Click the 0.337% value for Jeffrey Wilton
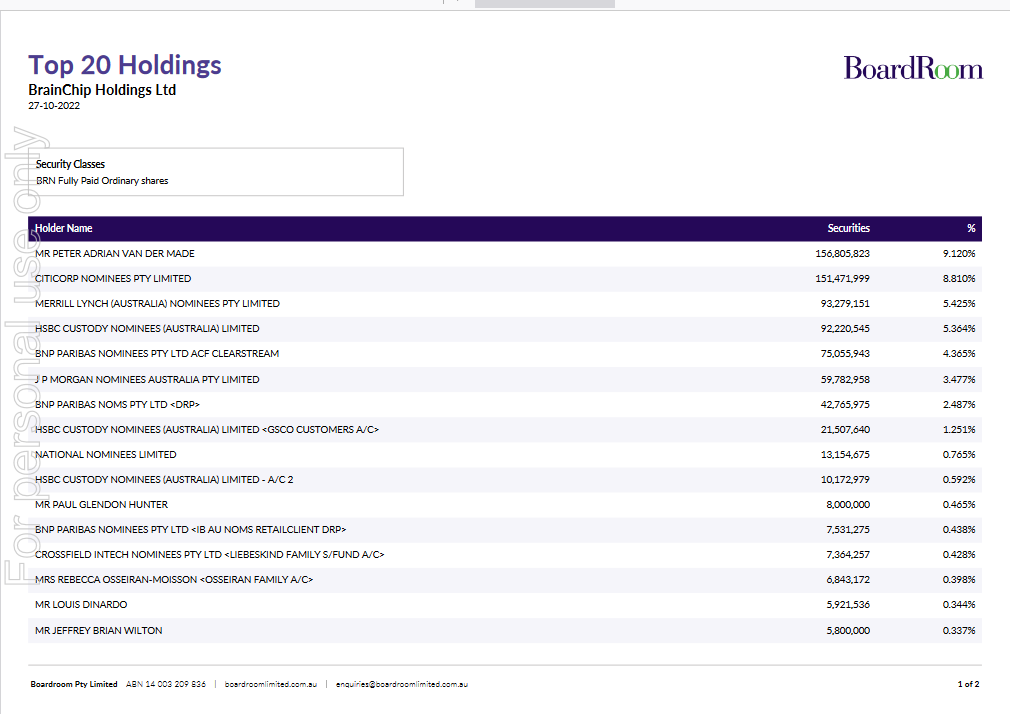This screenshot has width=1010, height=714. point(958,631)
